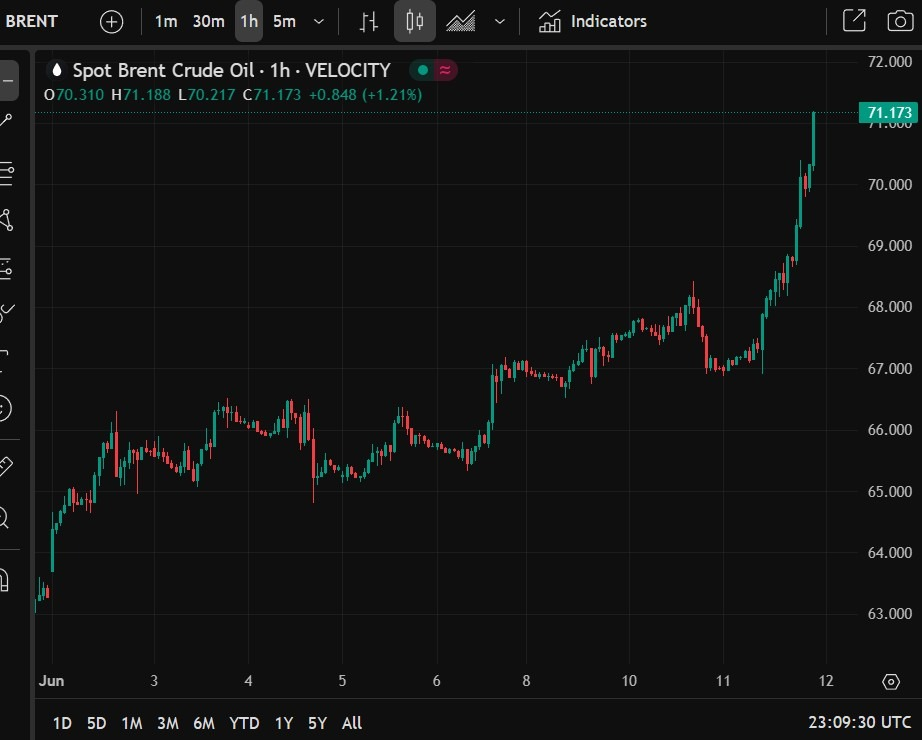Toggle the pink approximate data indicator
The image size is (922, 740).
pos(445,70)
